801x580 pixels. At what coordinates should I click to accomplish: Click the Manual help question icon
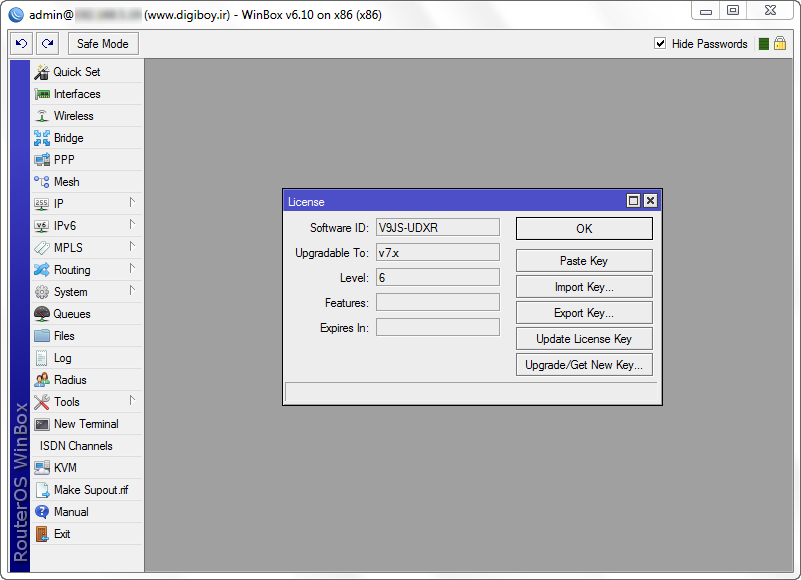point(42,512)
